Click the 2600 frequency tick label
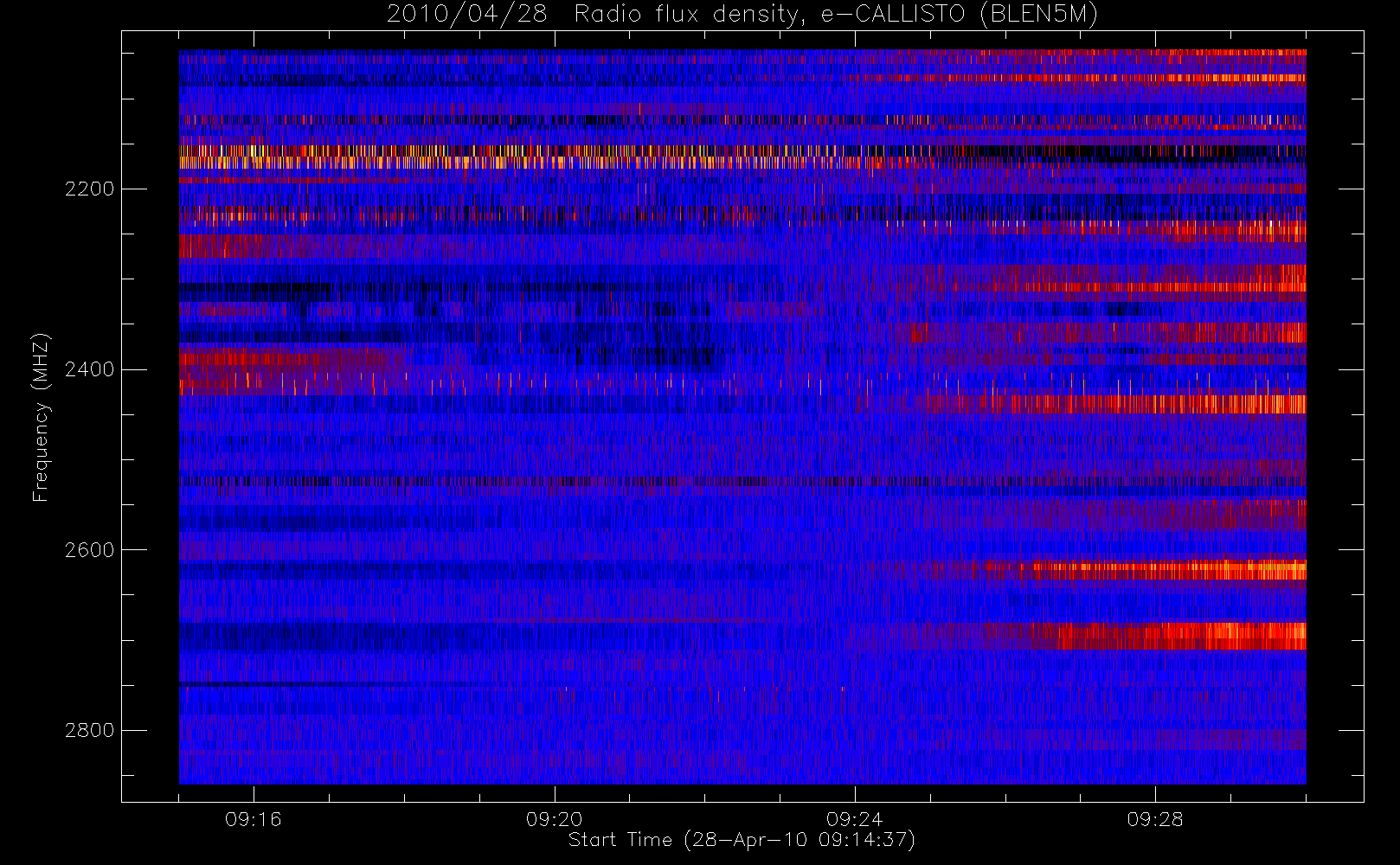The image size is (1400, 865). (x=89, y=551)
